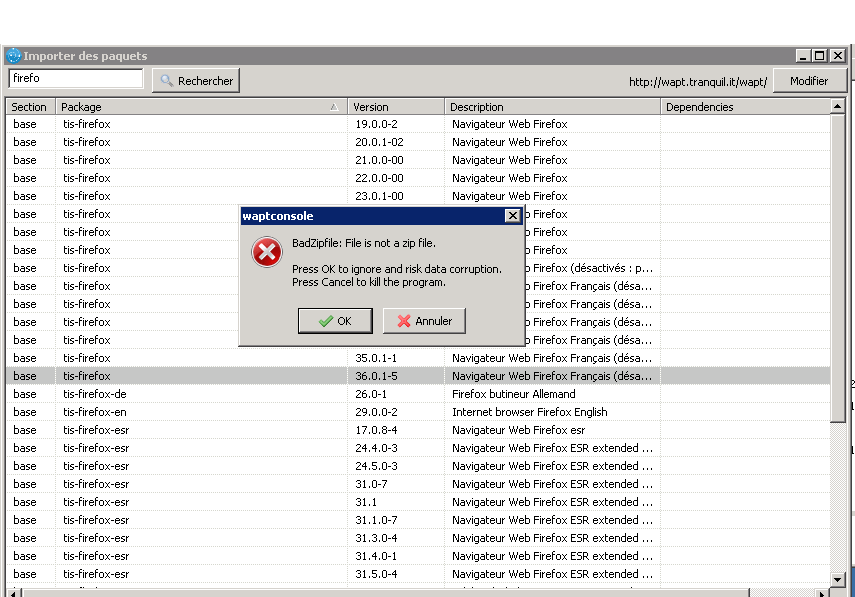The image size is (855, 597).
Task: Click the vertical scrollbar down arrow
Action: coord(838,579)
